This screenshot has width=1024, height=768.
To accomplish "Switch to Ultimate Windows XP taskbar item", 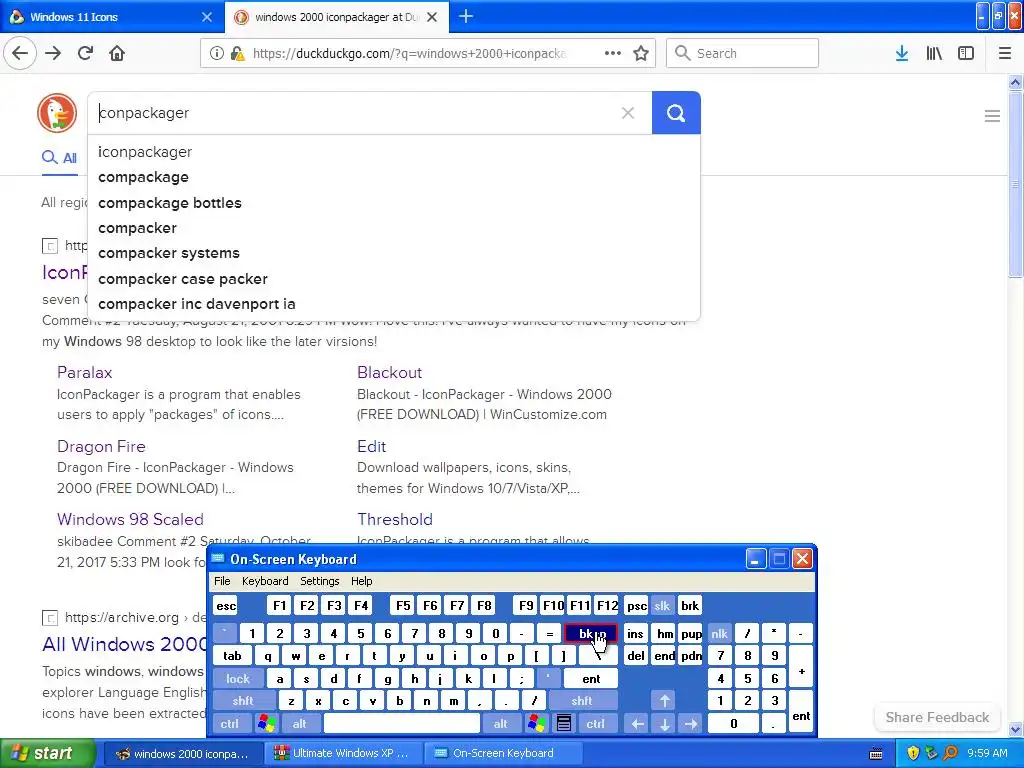I will 342,753.
